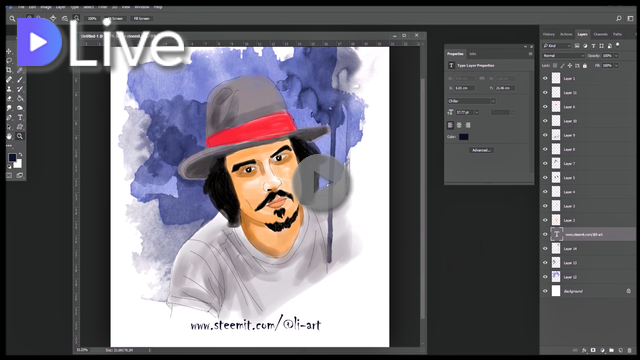Click the Advanced... button
This screenshot has height=360, width=640.
481,150
